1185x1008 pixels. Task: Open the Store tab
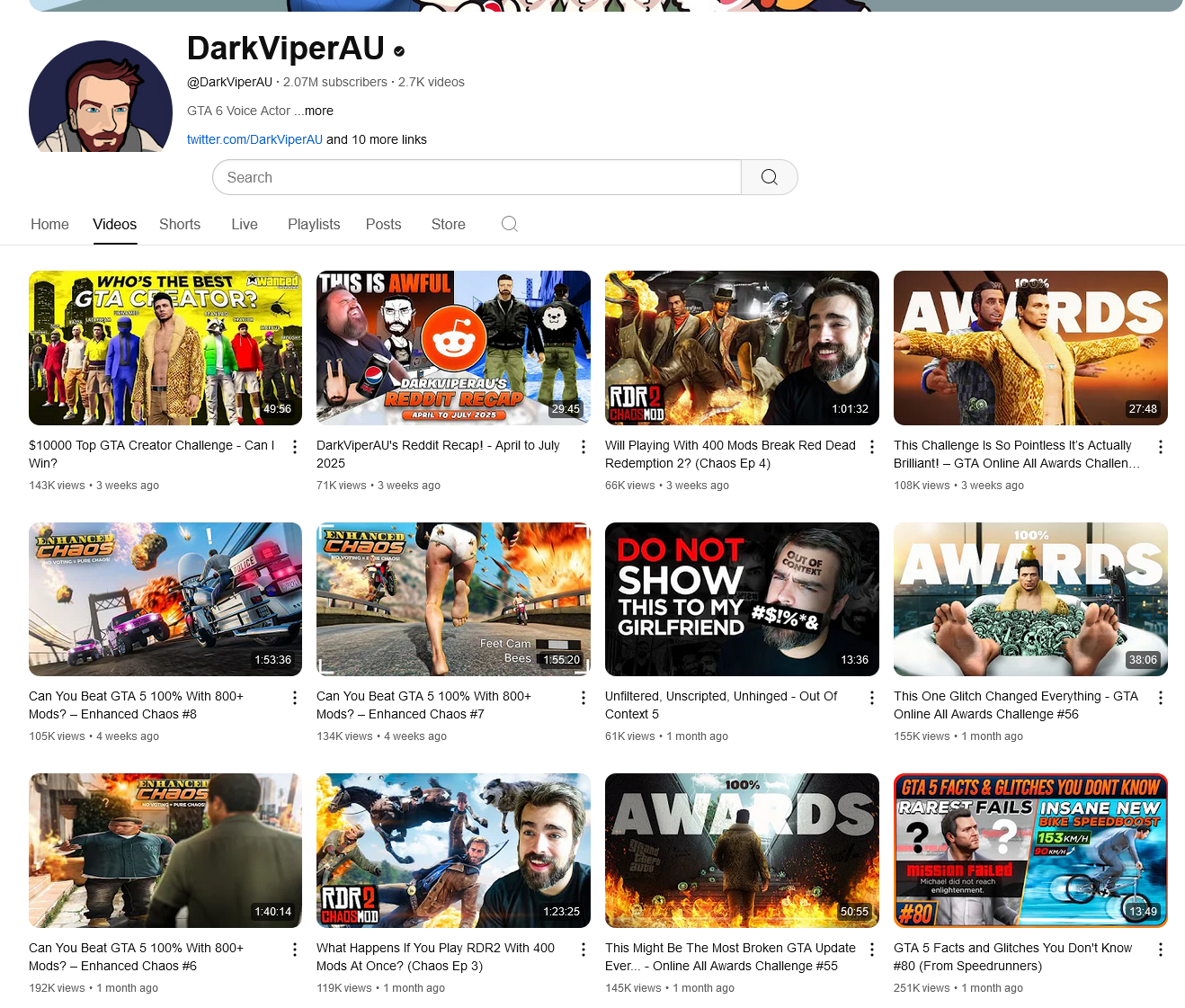click(x=449, y=225)
